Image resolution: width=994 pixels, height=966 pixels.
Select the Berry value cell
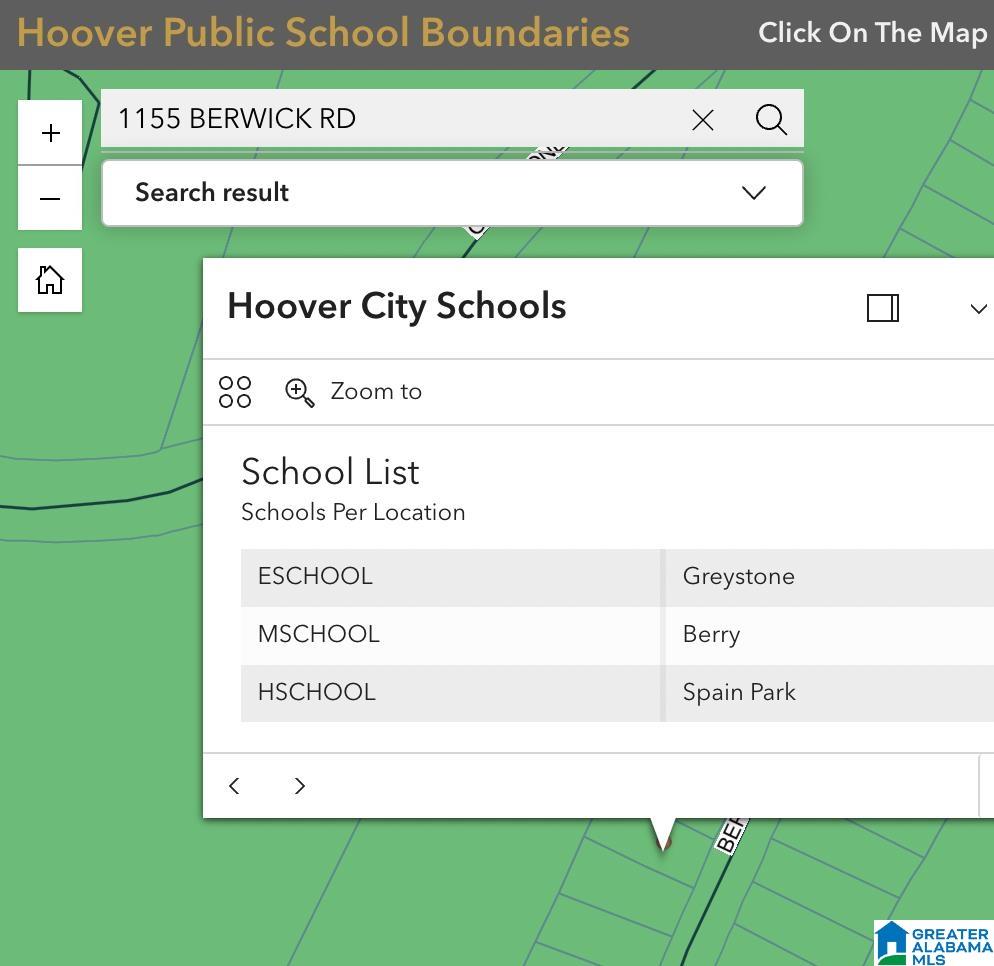click(x=711, y=634)
